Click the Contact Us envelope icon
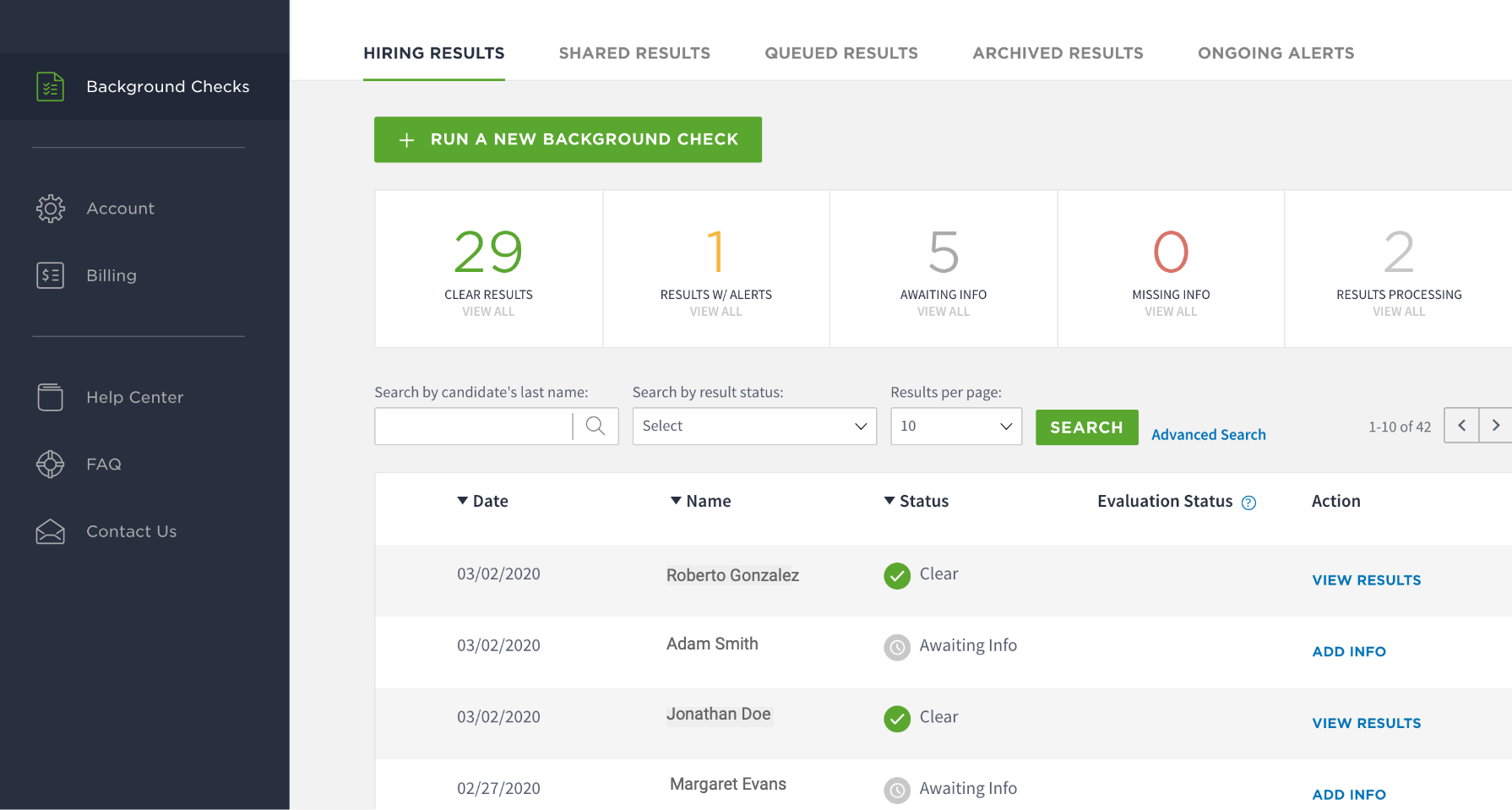The image size is (1512, 810). point(51,531)
